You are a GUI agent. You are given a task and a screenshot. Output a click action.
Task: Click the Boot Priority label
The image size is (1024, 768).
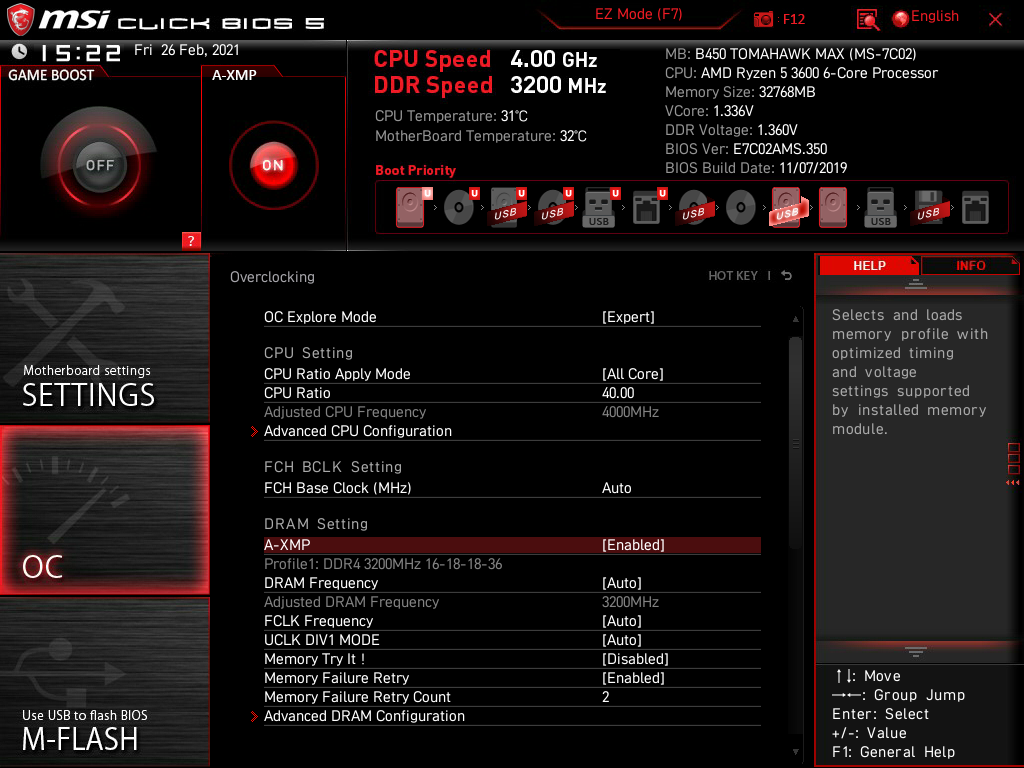(x=415, y=170)
